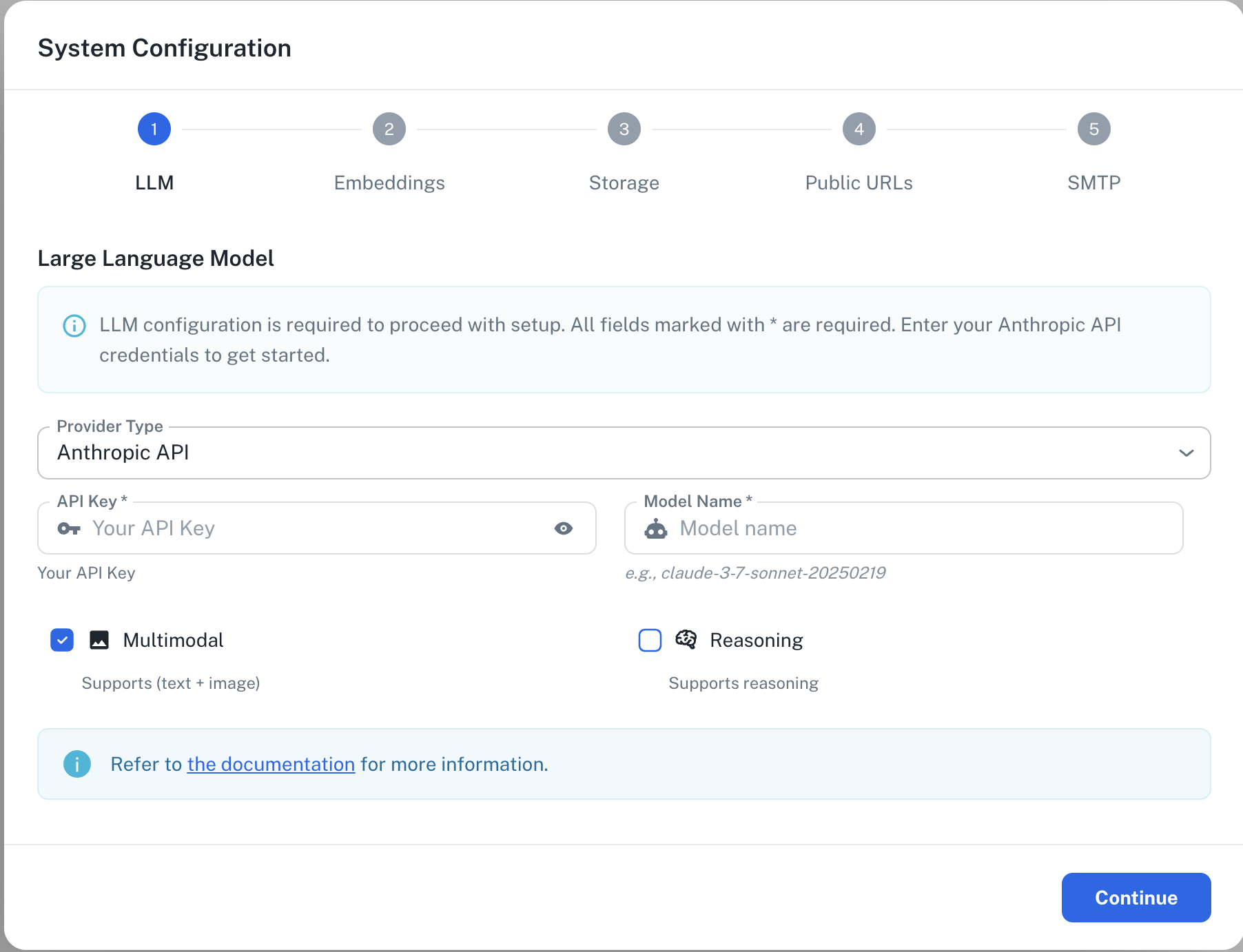This screenshot has height=952, width=1243.
Task: Click the step 3 Storage progress circle
Action: click(x=624, y=128)
